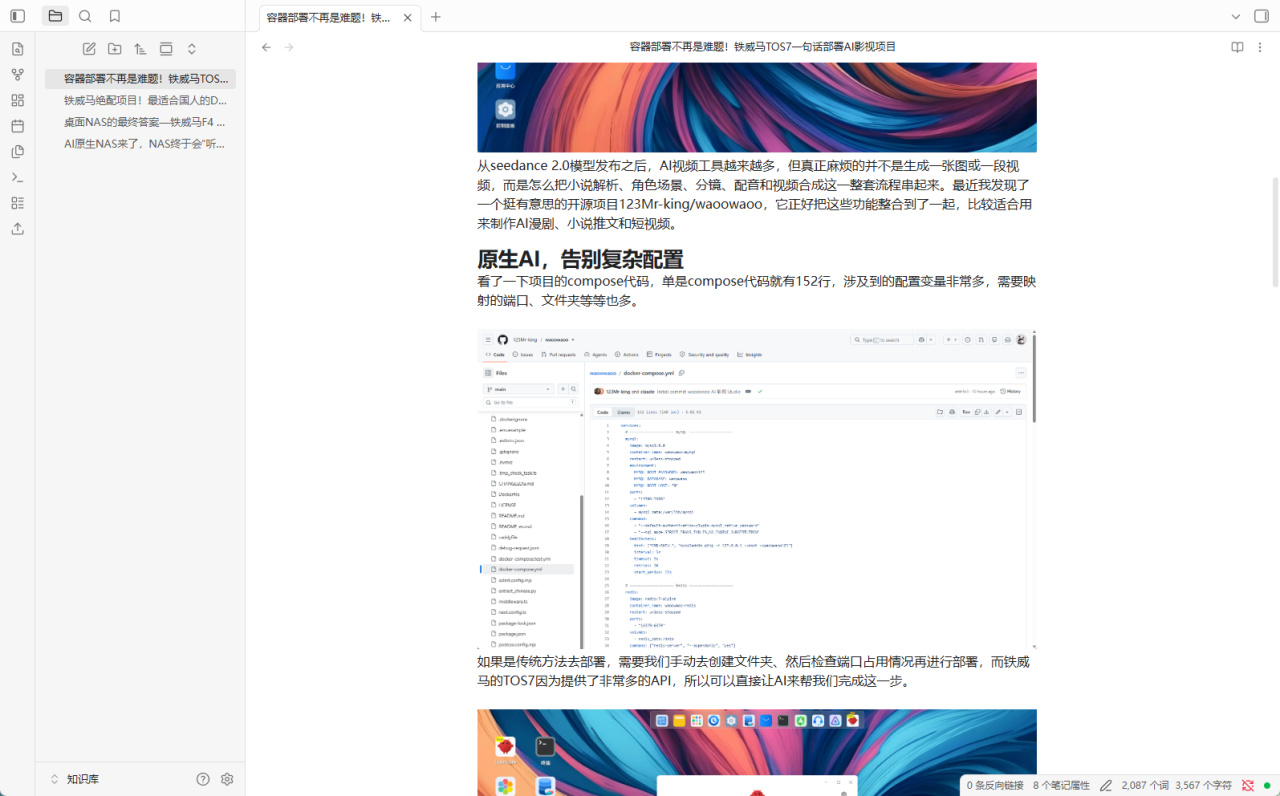Open the file explorer folder tab
This screenshot has height=796, width=1280.
coord(55,16)
